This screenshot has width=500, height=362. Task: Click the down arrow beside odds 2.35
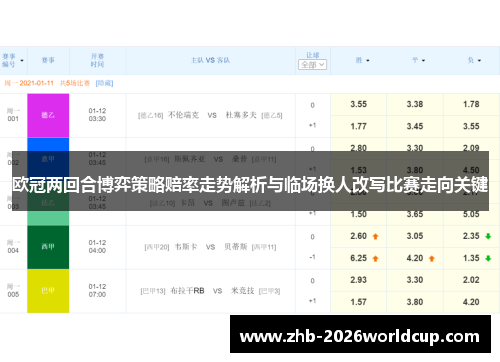488,236
